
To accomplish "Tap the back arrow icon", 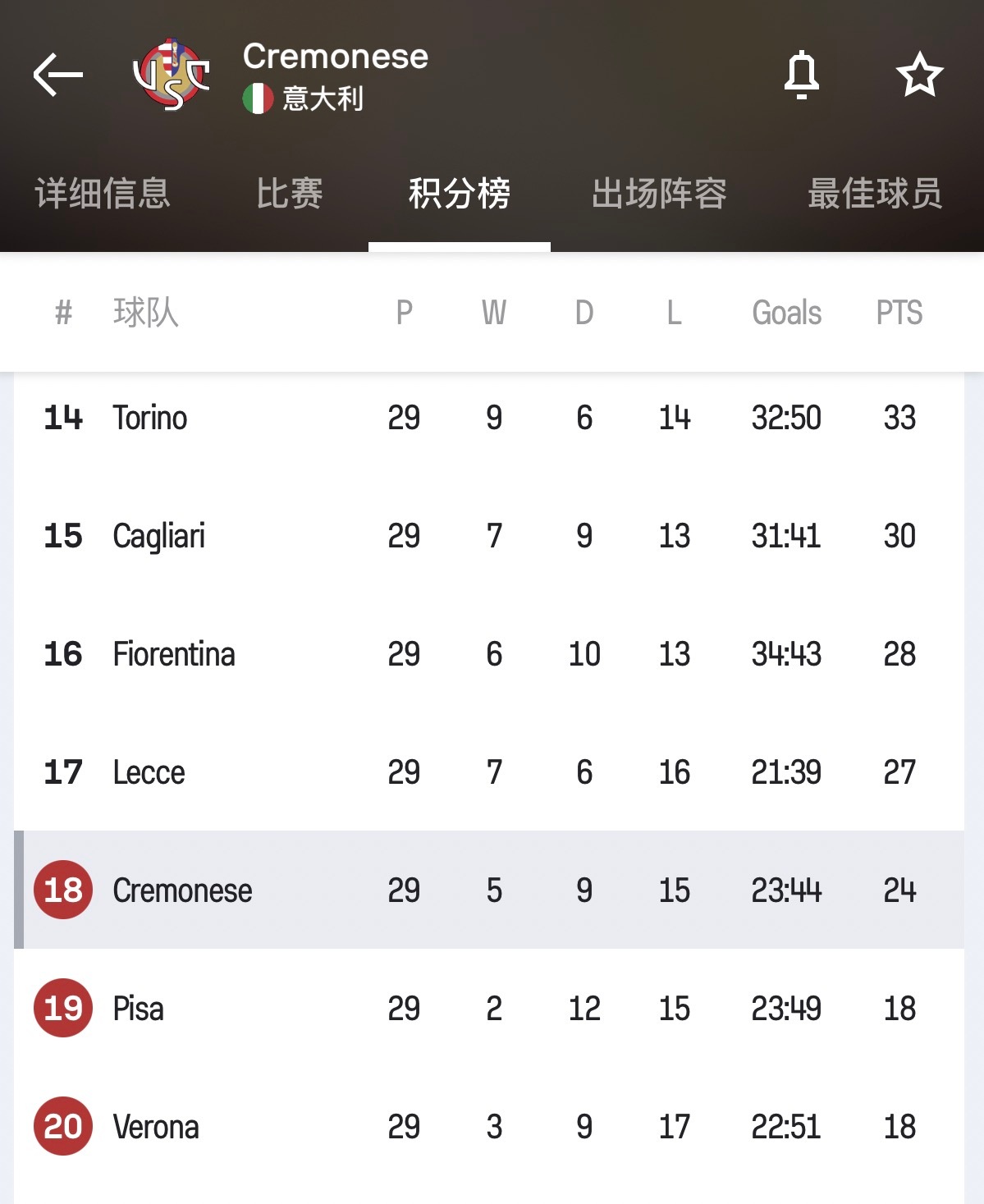I will coord(58,75).
